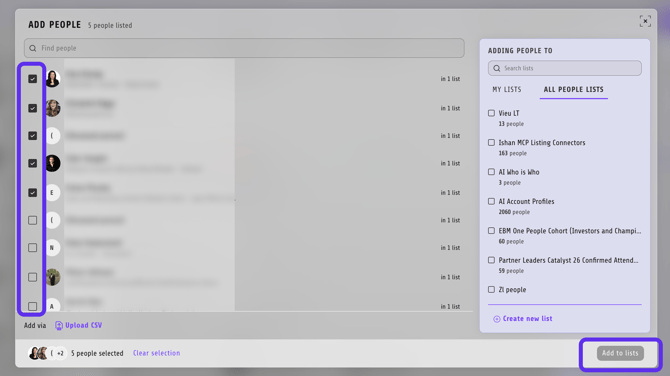Check the checkbox beside the A avatar
Screen dimensions: 670x376
tap(32, 306)
